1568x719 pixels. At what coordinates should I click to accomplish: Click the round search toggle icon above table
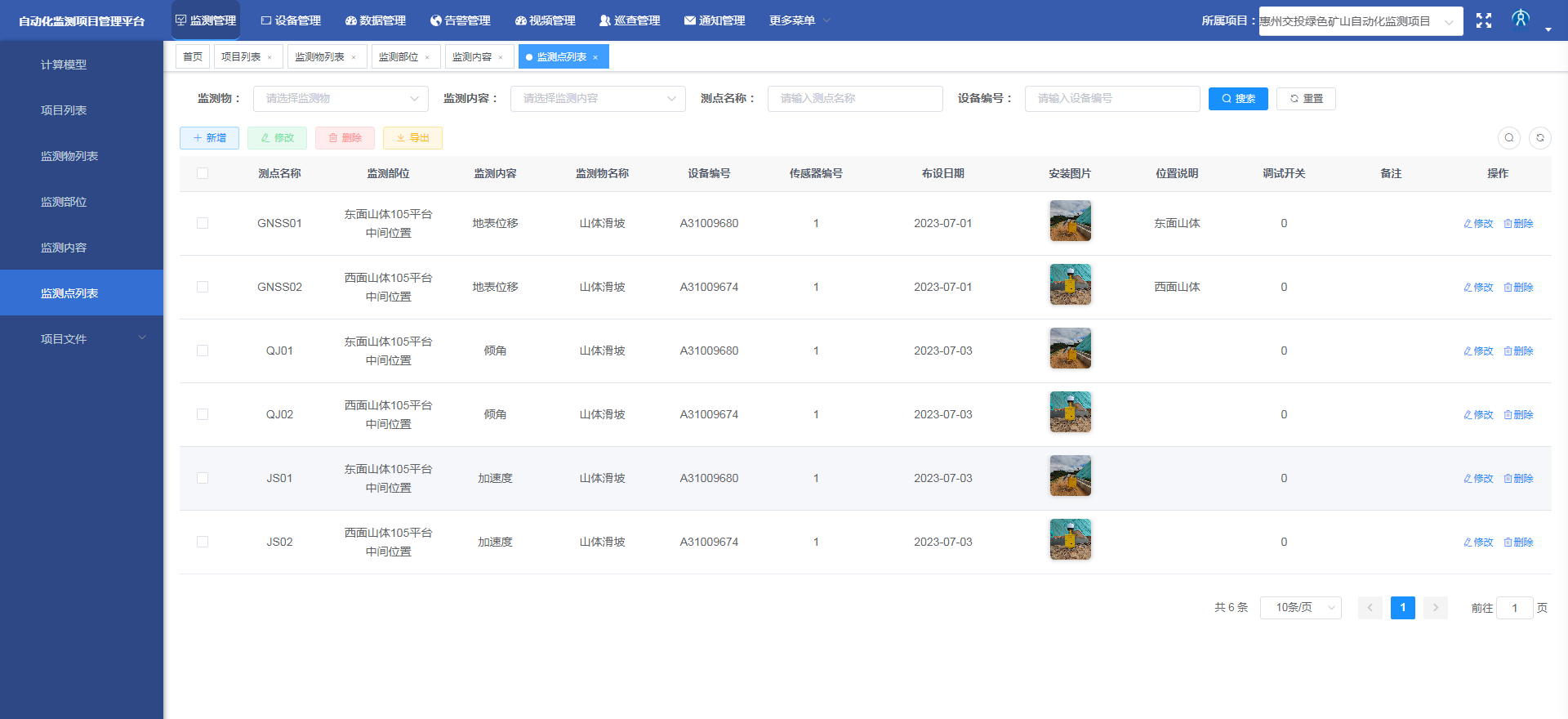[1508, 138]
